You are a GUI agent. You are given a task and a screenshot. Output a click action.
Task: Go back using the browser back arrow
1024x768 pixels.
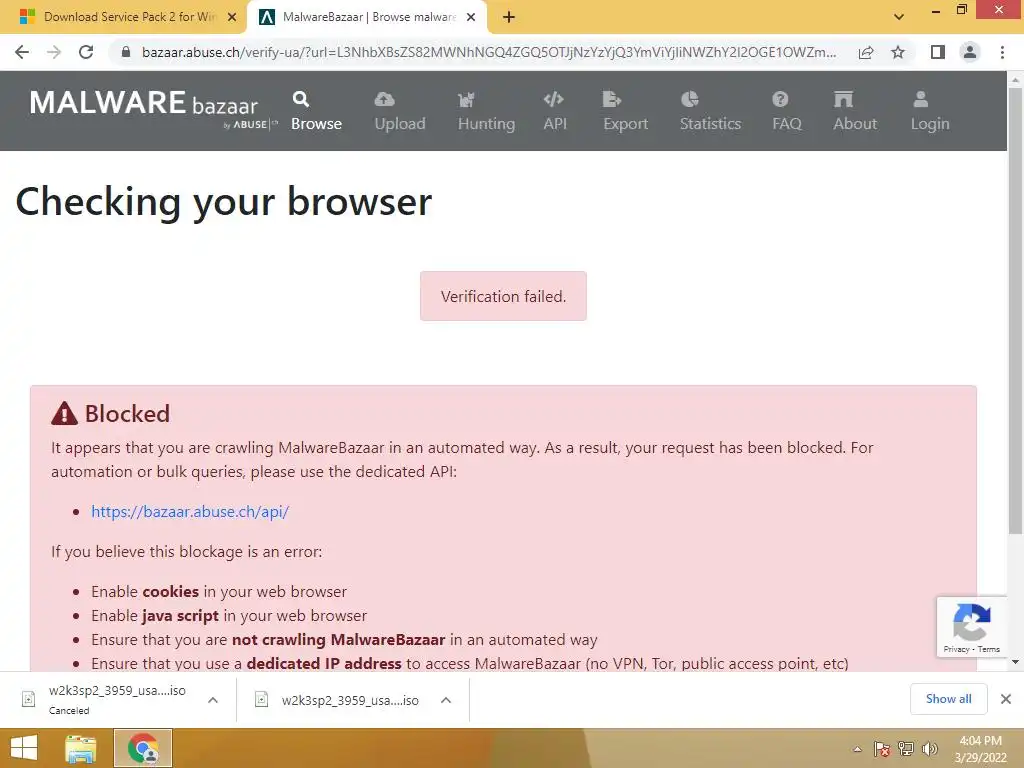[x=22, y=52]
